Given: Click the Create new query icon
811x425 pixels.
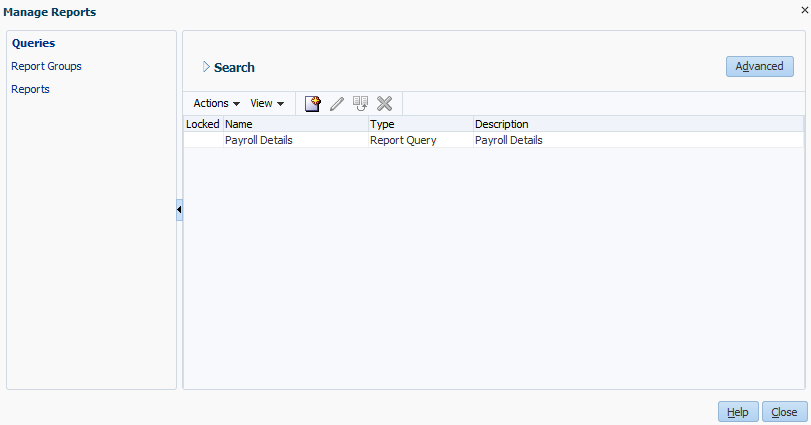Looking at the screenshot, I should point(312,103).
